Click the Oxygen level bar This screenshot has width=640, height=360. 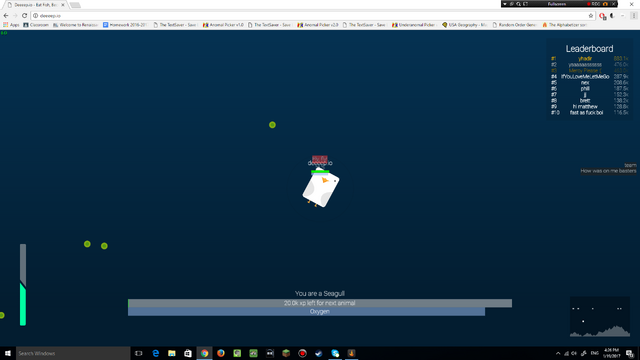click(306, 311)
